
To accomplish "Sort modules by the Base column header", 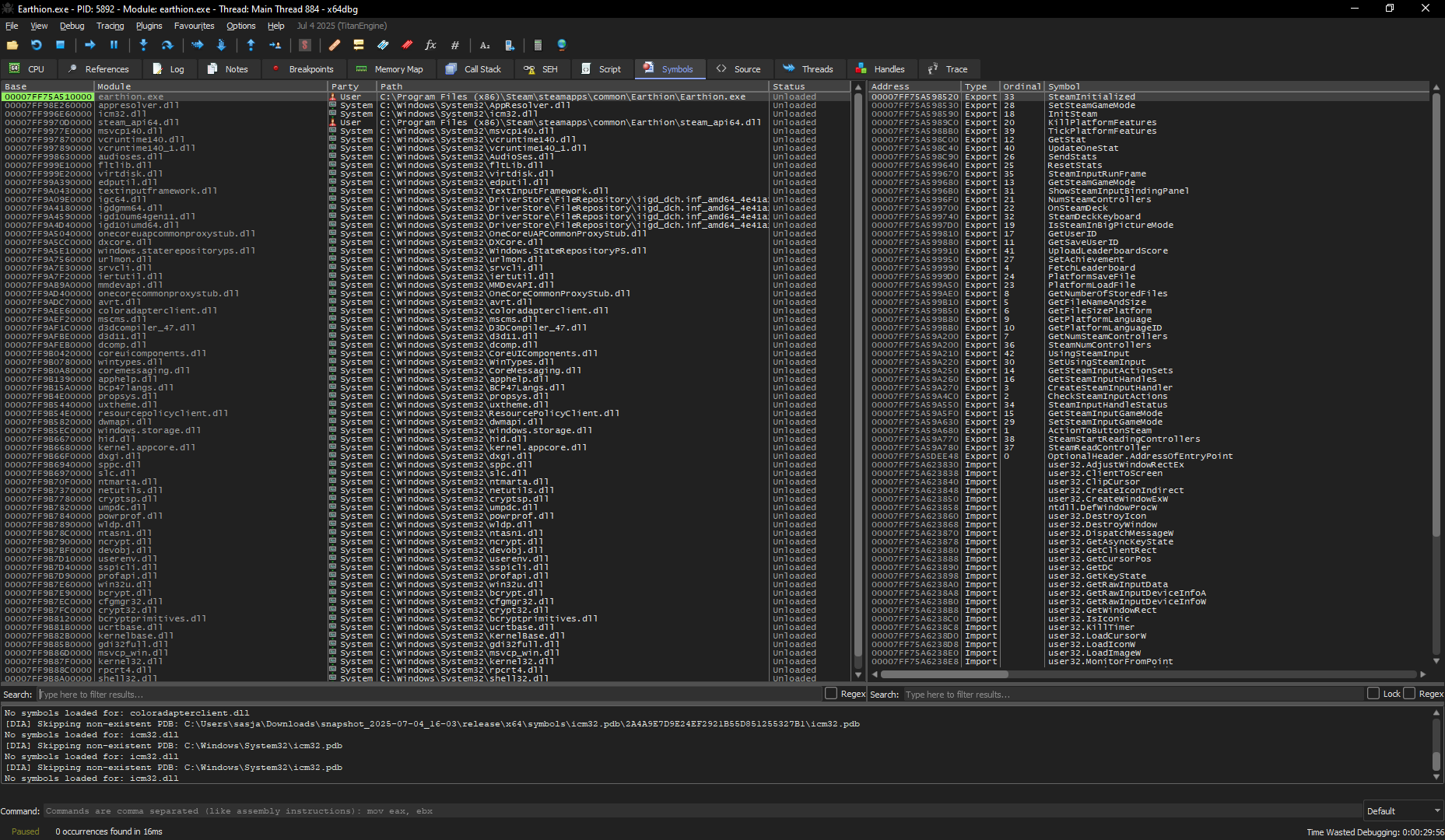I will coord(47,86).
